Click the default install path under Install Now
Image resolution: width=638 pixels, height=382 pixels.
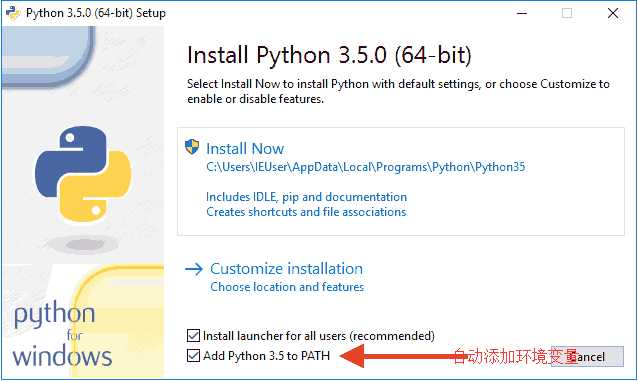coord(365,167)
